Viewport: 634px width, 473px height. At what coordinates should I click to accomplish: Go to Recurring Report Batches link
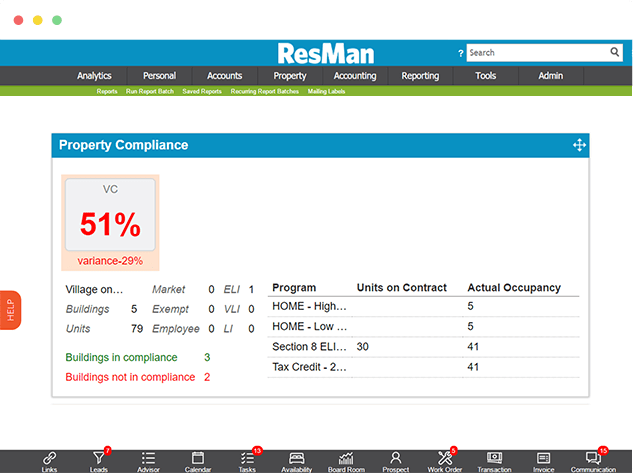pos(264,91)
